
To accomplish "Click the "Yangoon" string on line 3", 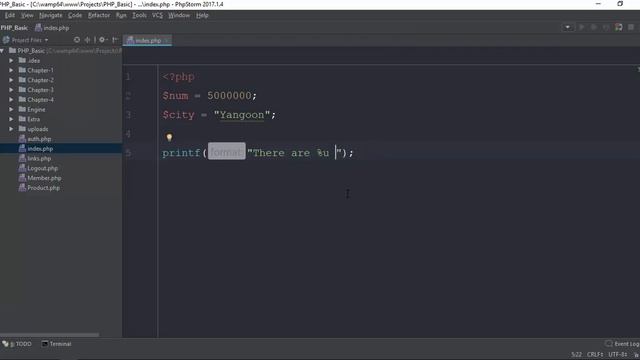I will click(x=242, y=115).
